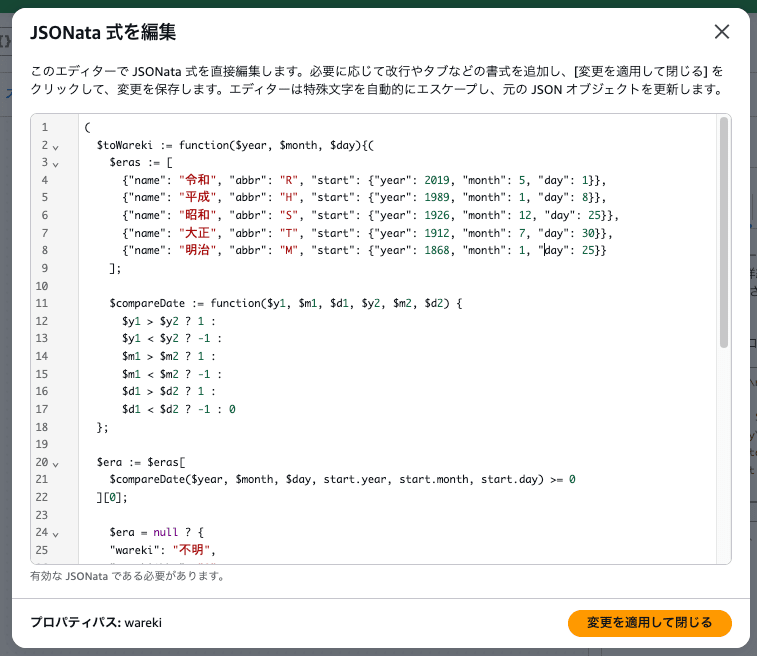Screen dimensions: 757x656
Task: Click the "$era := $eras[" line
Action: (141, 462)
